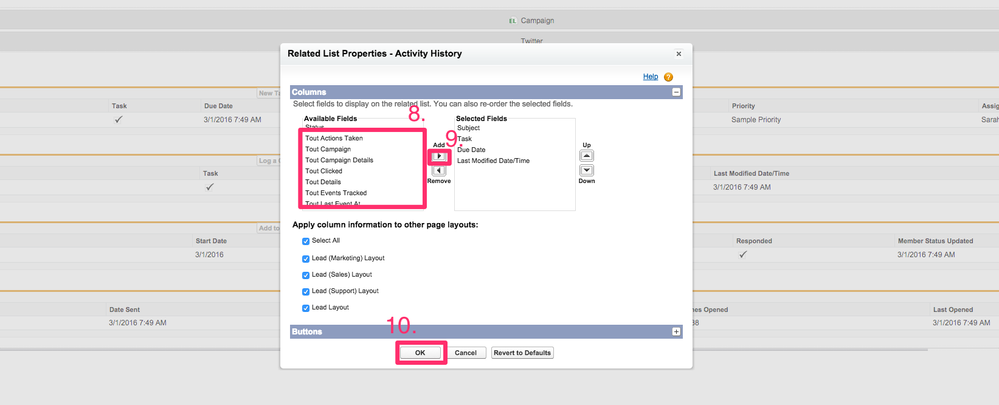Viewport: 999px width, 405px height.
Task: Uncheck Lead (Marketing) Layout checkbox
Action: [306, 258]
